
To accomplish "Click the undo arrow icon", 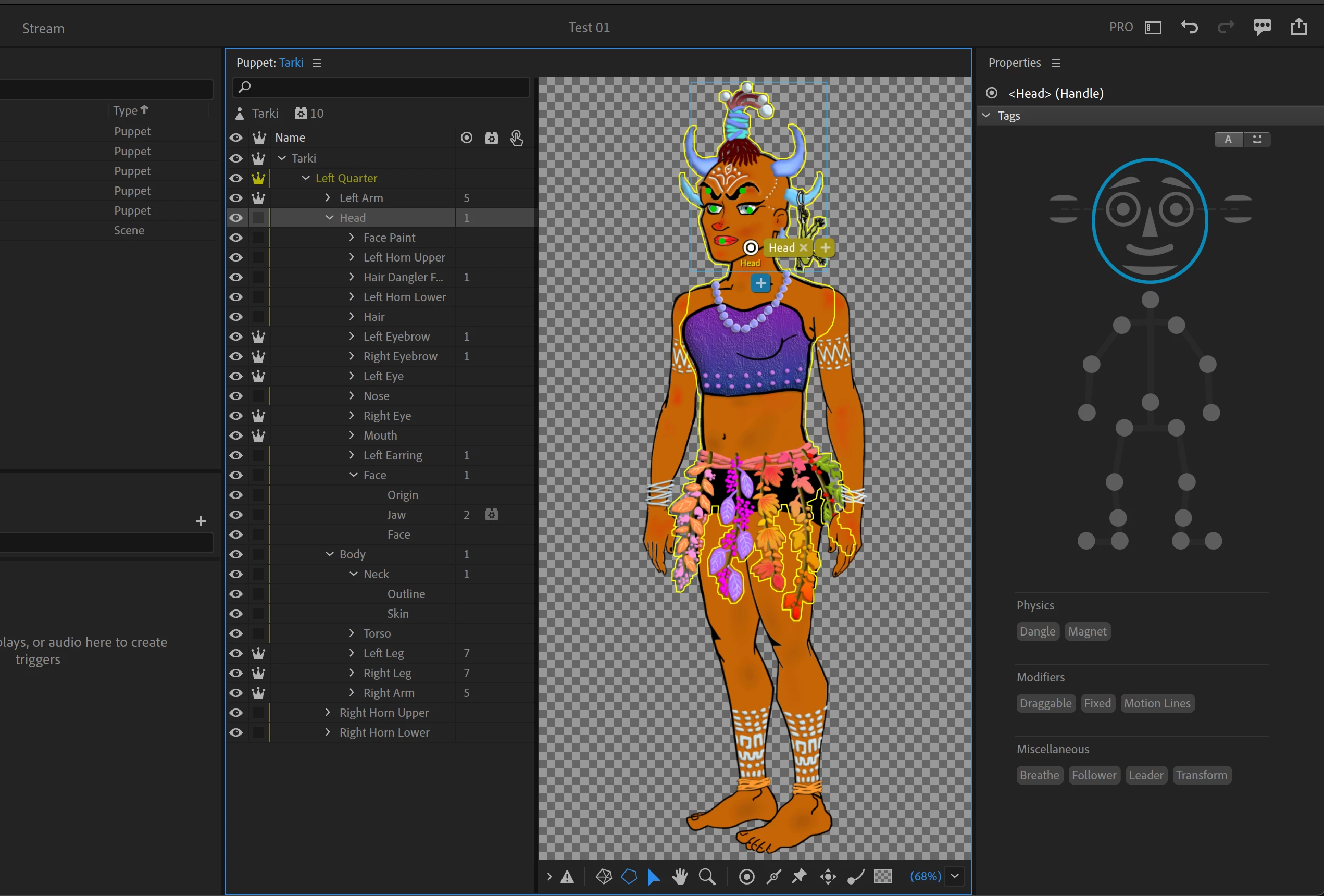I will click(x=1190, y=27).
